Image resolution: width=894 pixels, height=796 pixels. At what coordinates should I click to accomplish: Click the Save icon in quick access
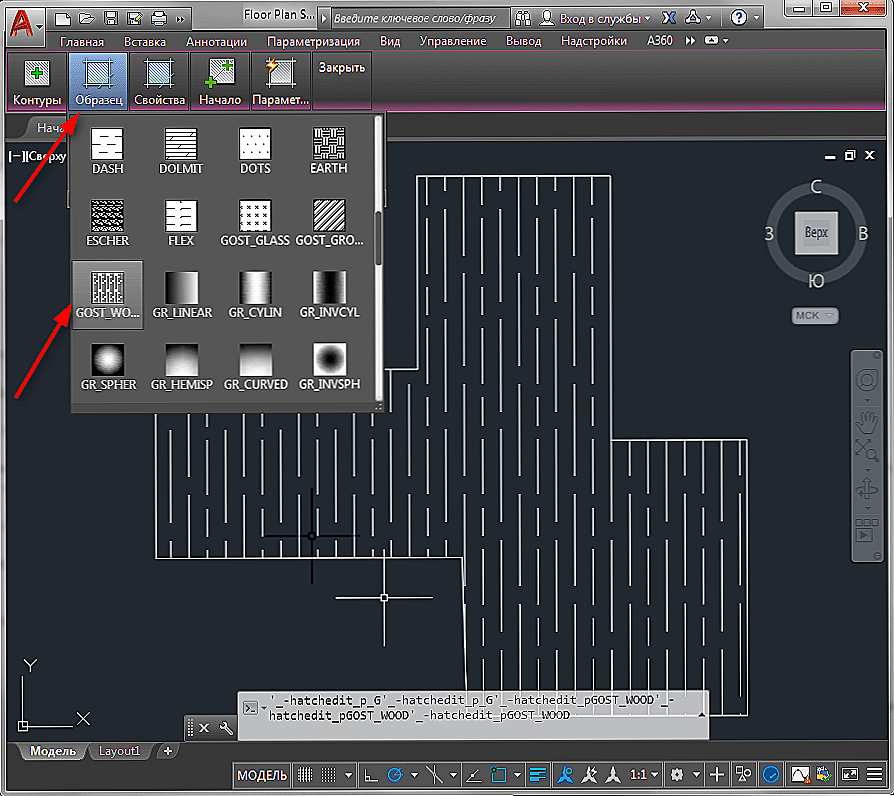pyautogui.click(x=111, y=19)
